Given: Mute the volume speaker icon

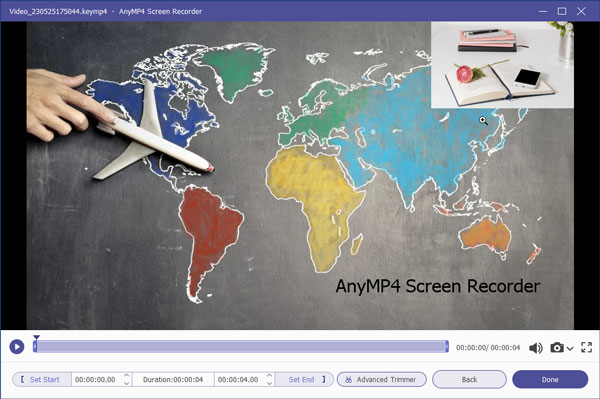Looking at the screenshot, I should pyautogui.click(x=535, y=348).
